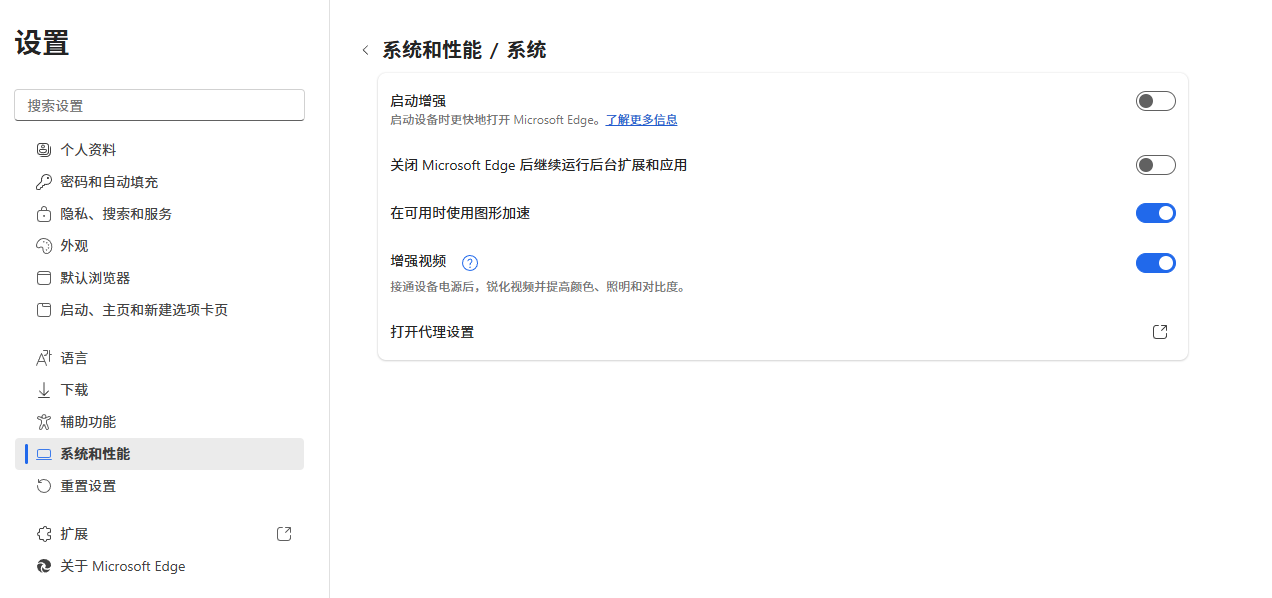Click the palette icon for 外观

(43, 246)
